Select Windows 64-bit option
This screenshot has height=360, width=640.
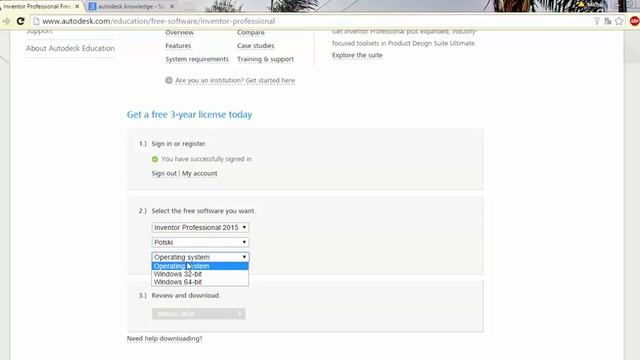[200, 282]
